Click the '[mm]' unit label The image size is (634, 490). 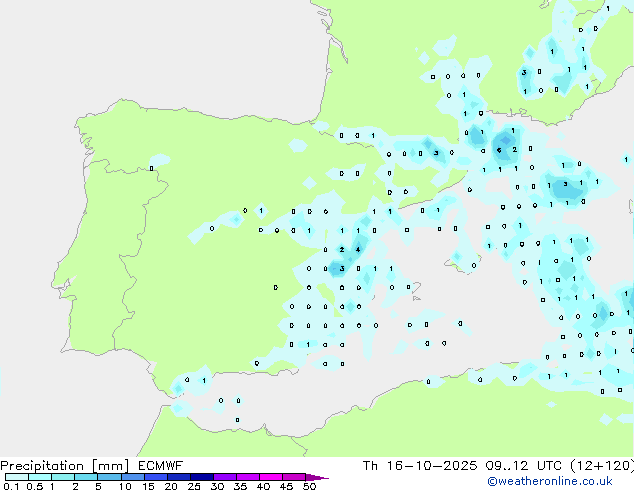110,466
